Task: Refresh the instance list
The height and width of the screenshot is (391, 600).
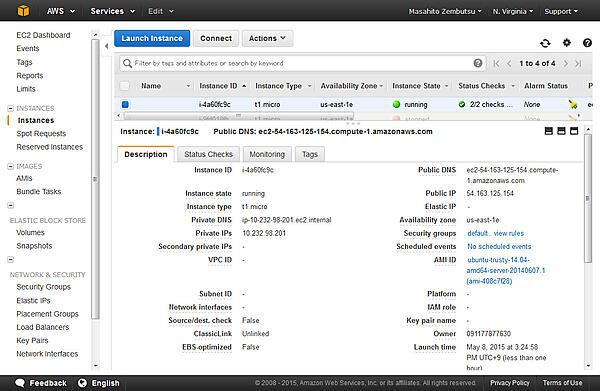Action: (x=545, y=43)
